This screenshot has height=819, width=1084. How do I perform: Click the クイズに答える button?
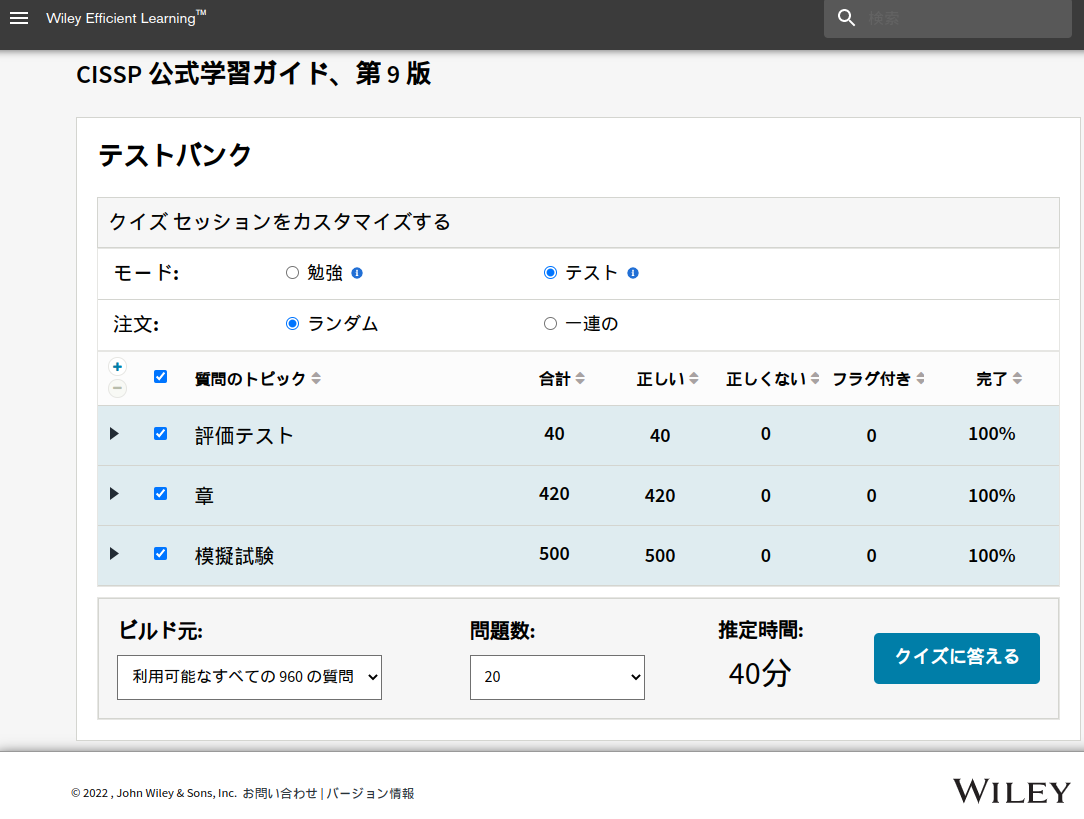[957, 658]
